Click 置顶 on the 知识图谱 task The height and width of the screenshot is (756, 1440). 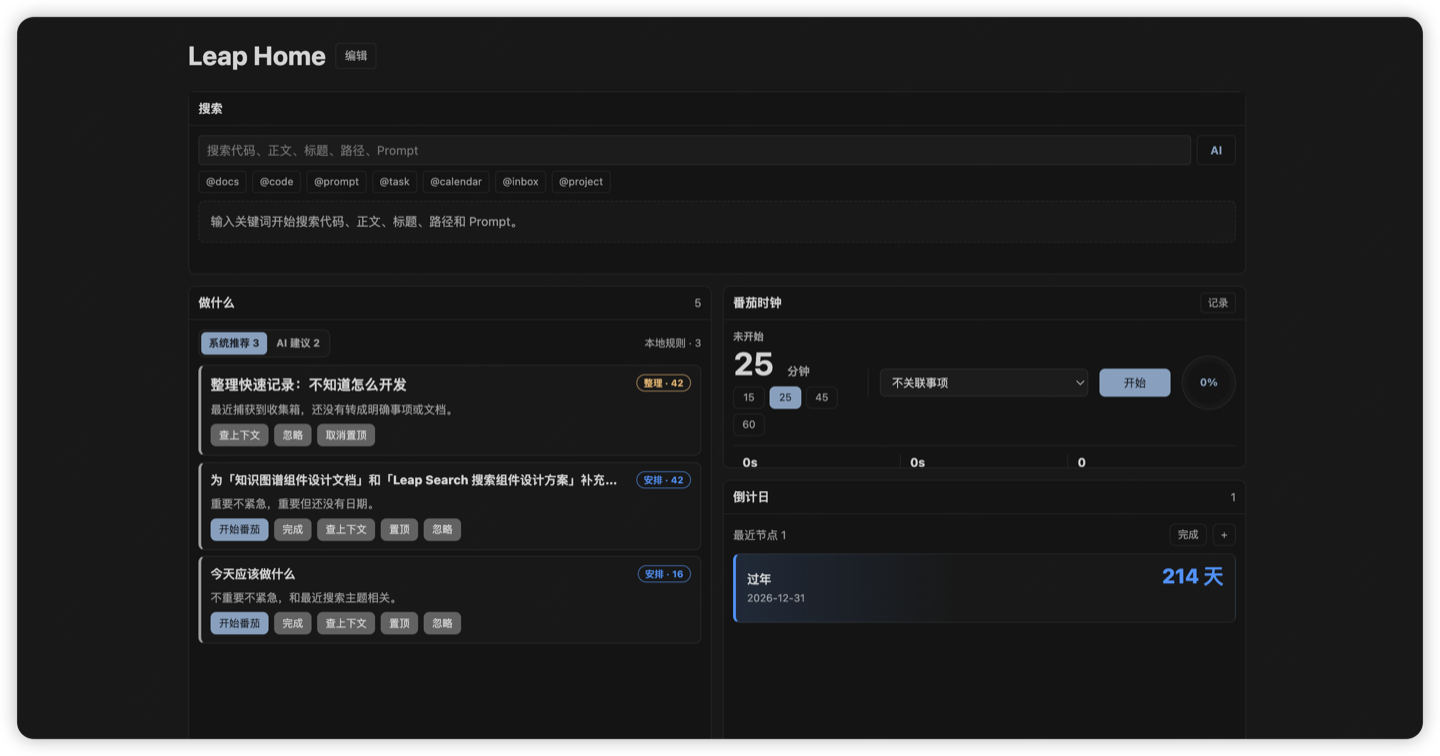coord(399,529)
